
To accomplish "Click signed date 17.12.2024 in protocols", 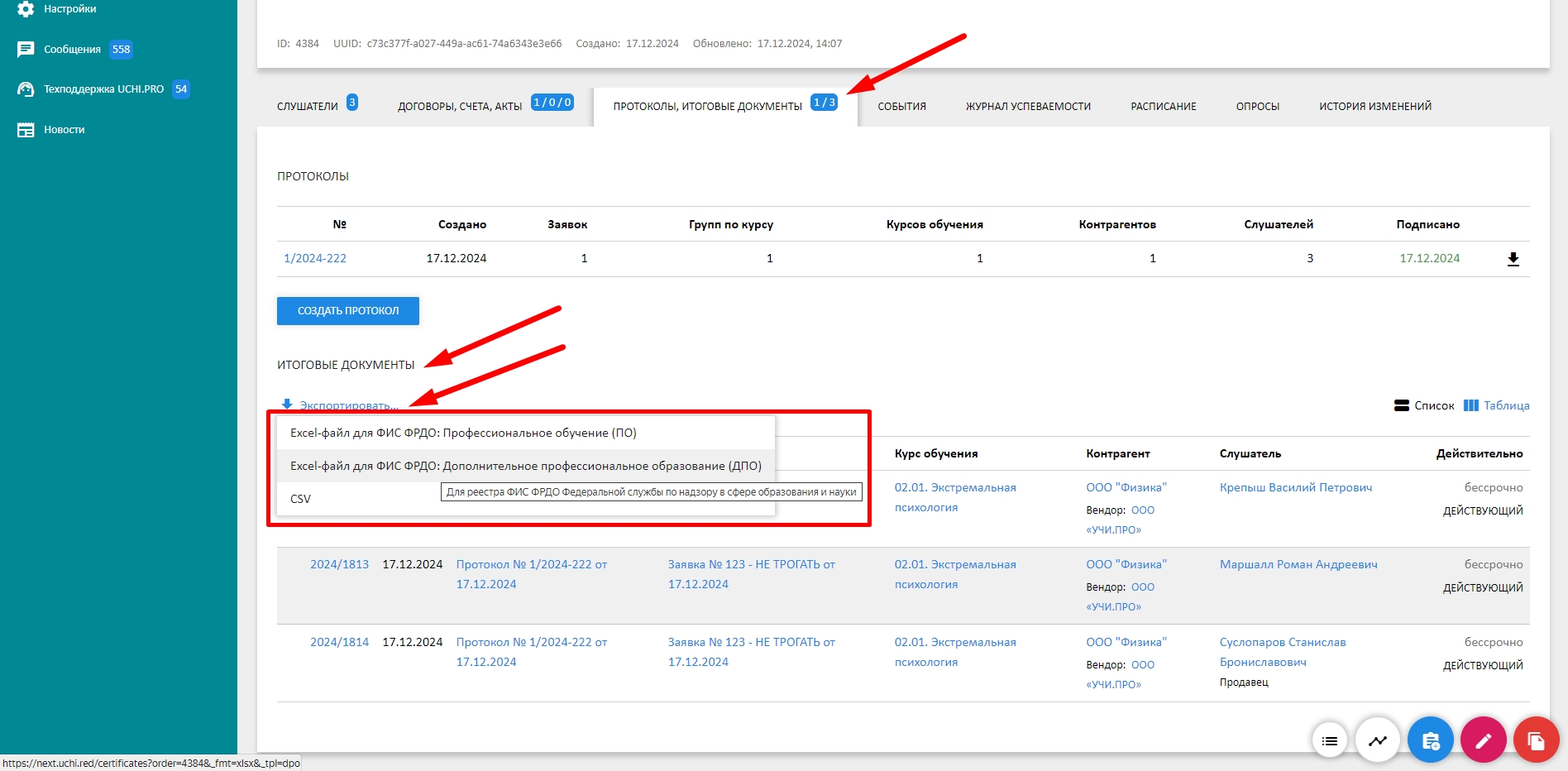I will coord(1429,258).
